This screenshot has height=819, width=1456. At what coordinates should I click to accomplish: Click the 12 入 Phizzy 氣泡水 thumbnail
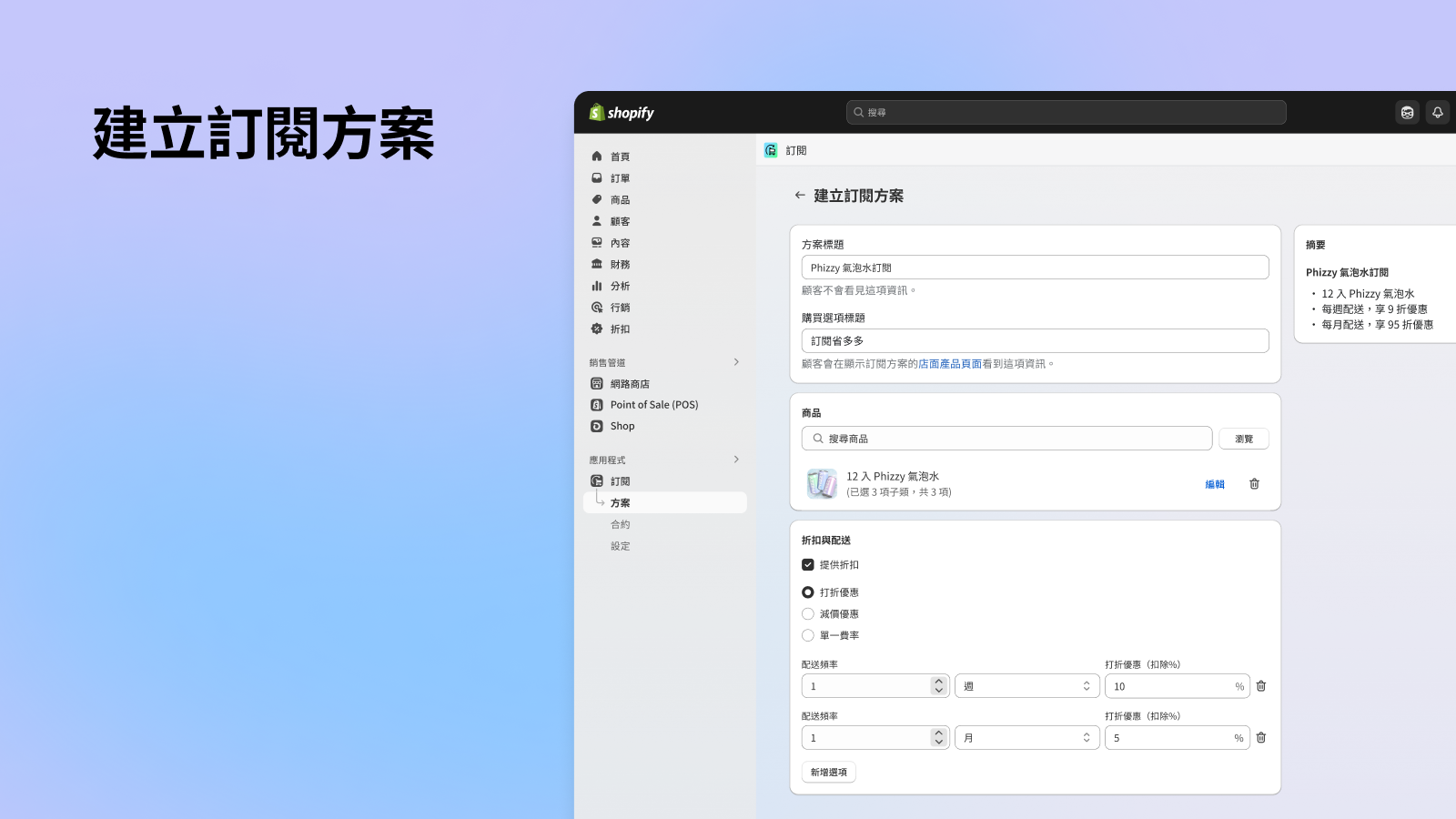pyautogui.click(x=822, y=483)
